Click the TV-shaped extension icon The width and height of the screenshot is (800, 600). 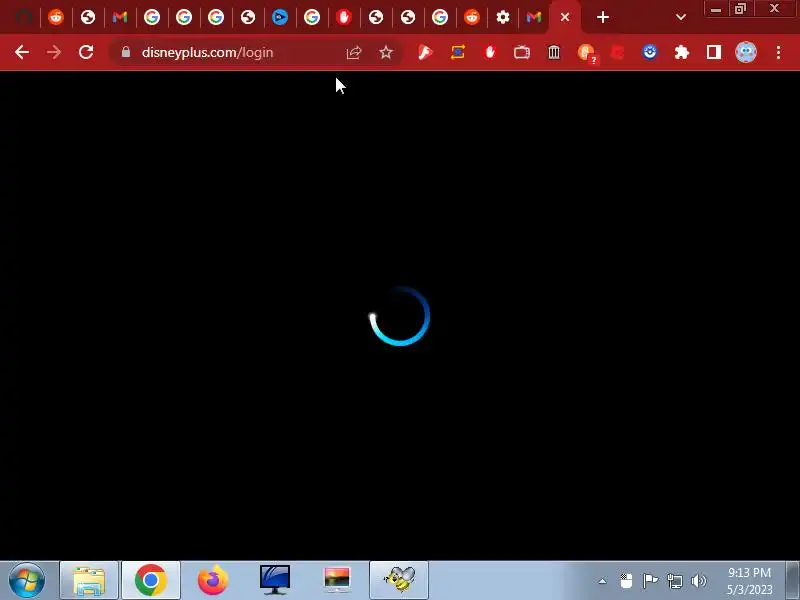coord(521,52)
